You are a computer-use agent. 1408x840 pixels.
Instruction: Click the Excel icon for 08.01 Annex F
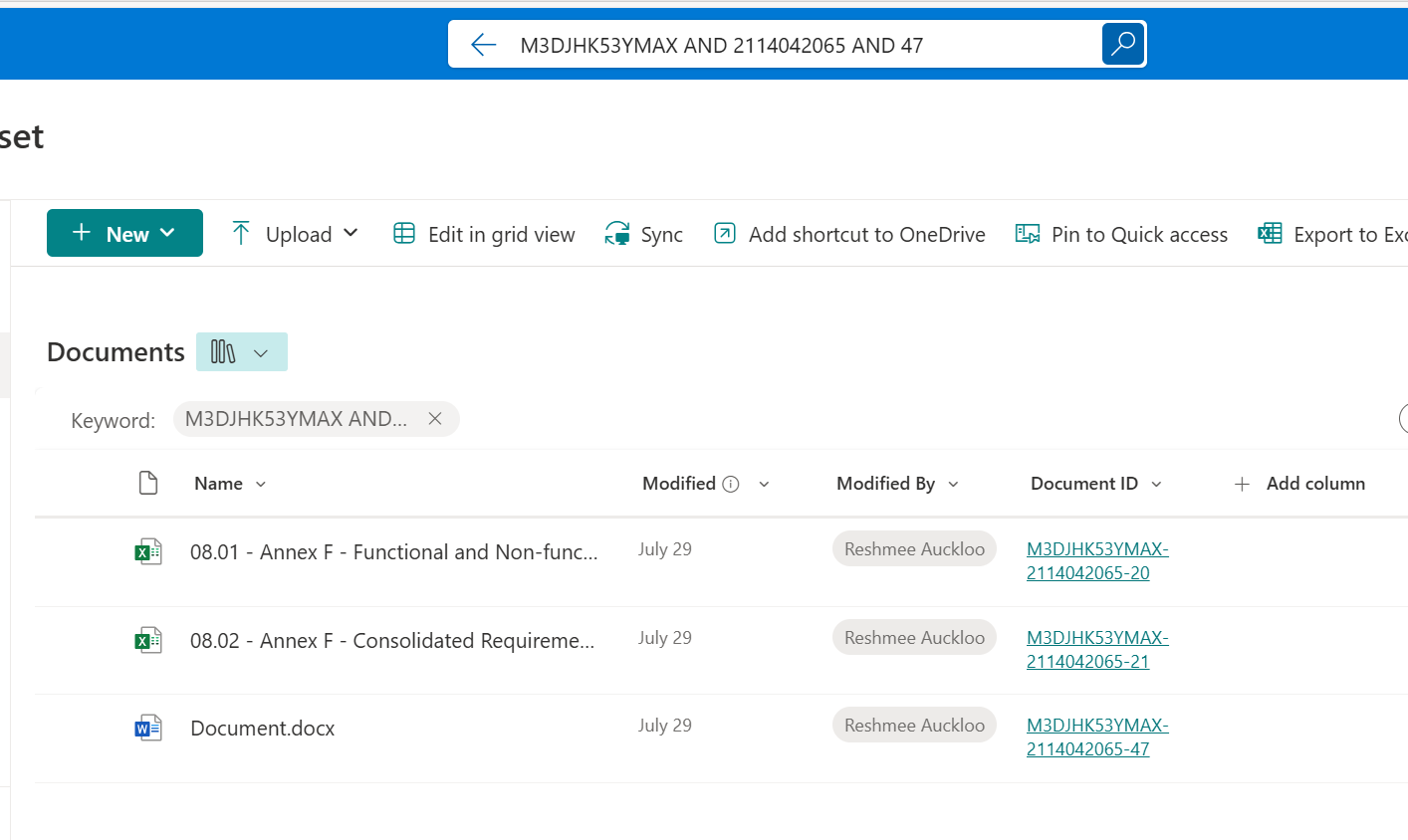(x=148, y=551)
